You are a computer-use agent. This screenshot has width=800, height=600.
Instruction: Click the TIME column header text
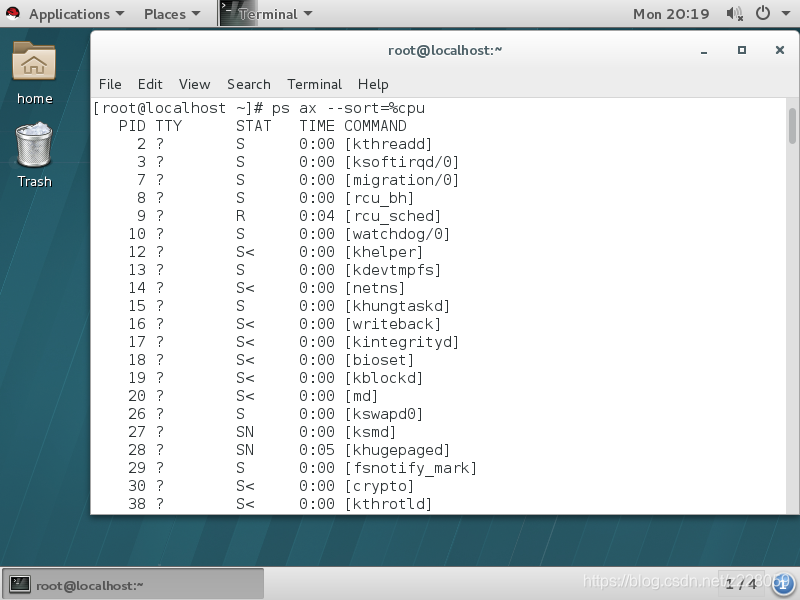[317, 126]
